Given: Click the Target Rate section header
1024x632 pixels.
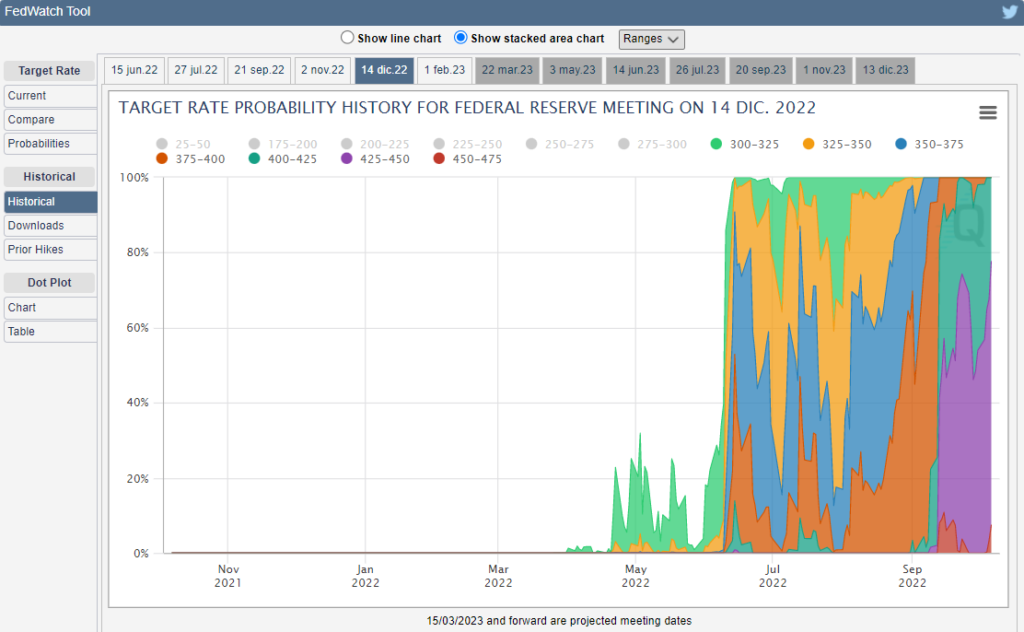Looking at the screenshot, I should click(x=49, y=71).
